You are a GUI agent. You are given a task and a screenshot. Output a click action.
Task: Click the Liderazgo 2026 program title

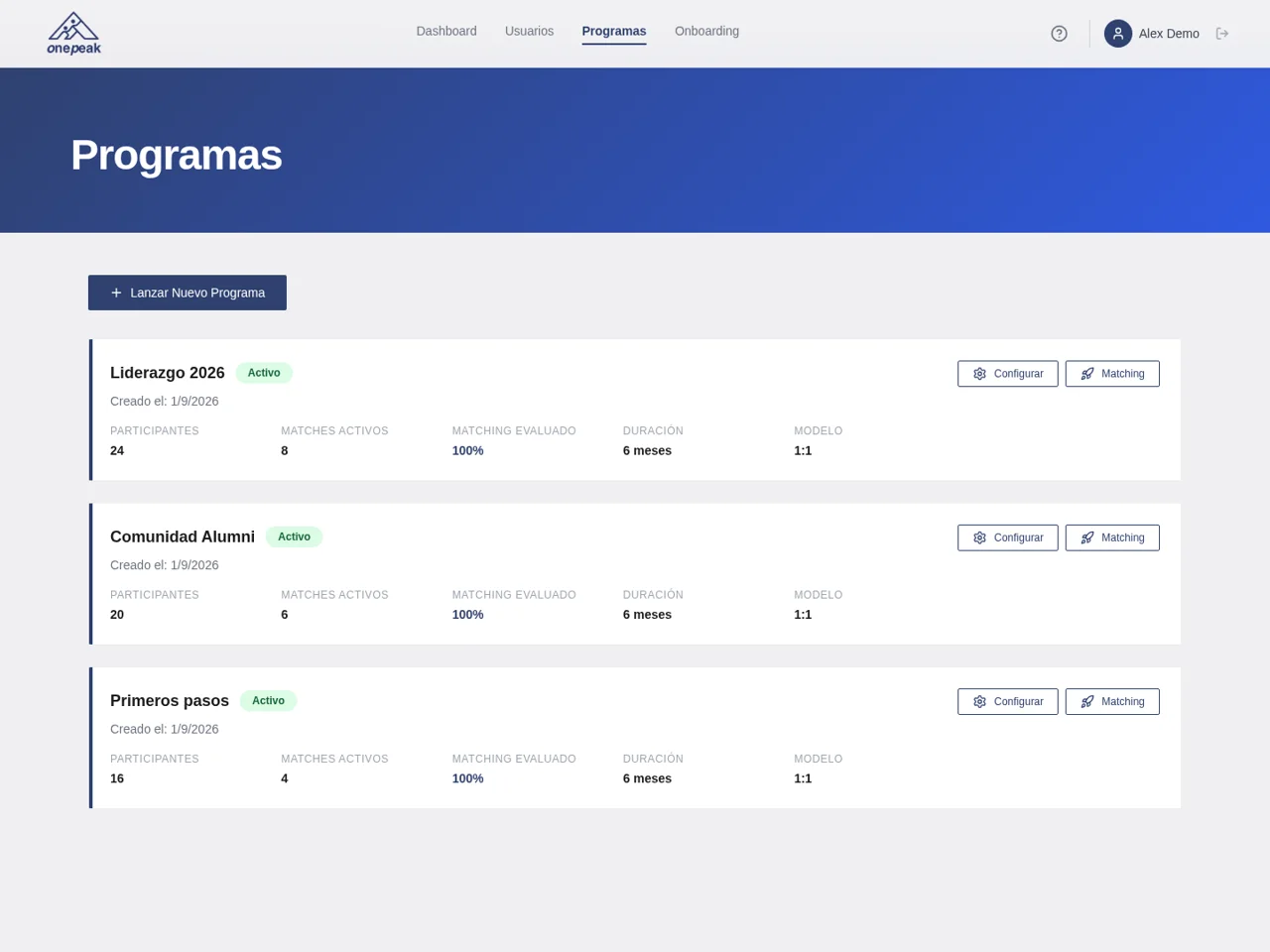168,373
